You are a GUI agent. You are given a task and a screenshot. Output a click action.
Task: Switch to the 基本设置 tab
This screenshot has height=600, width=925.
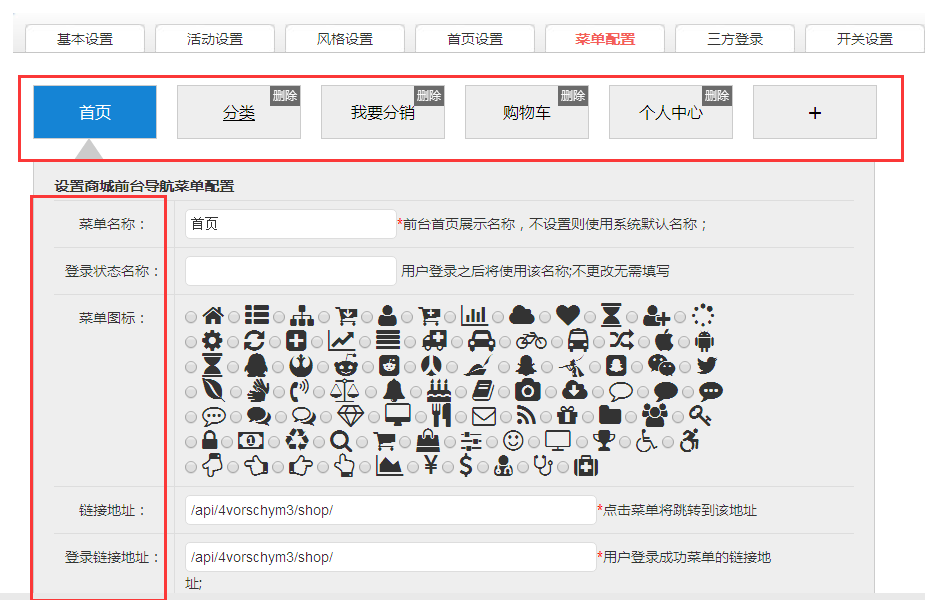point(85,39)
